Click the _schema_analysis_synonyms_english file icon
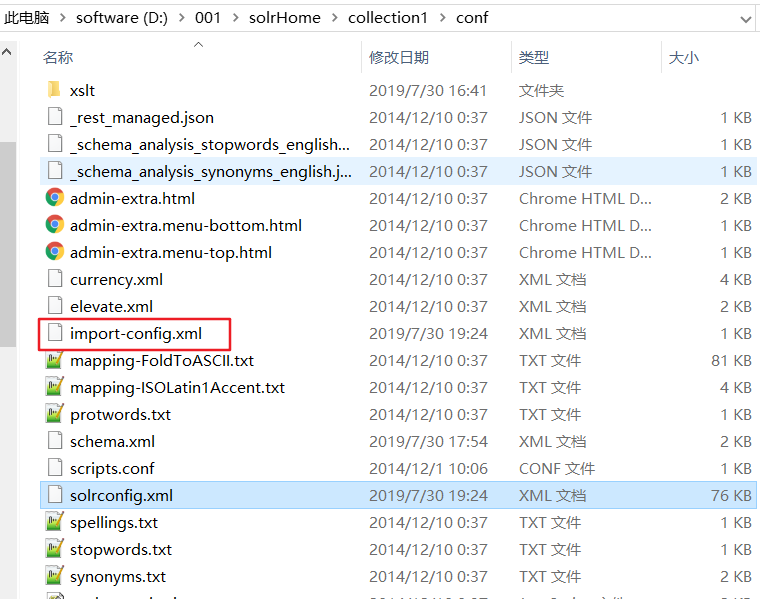 55,171
